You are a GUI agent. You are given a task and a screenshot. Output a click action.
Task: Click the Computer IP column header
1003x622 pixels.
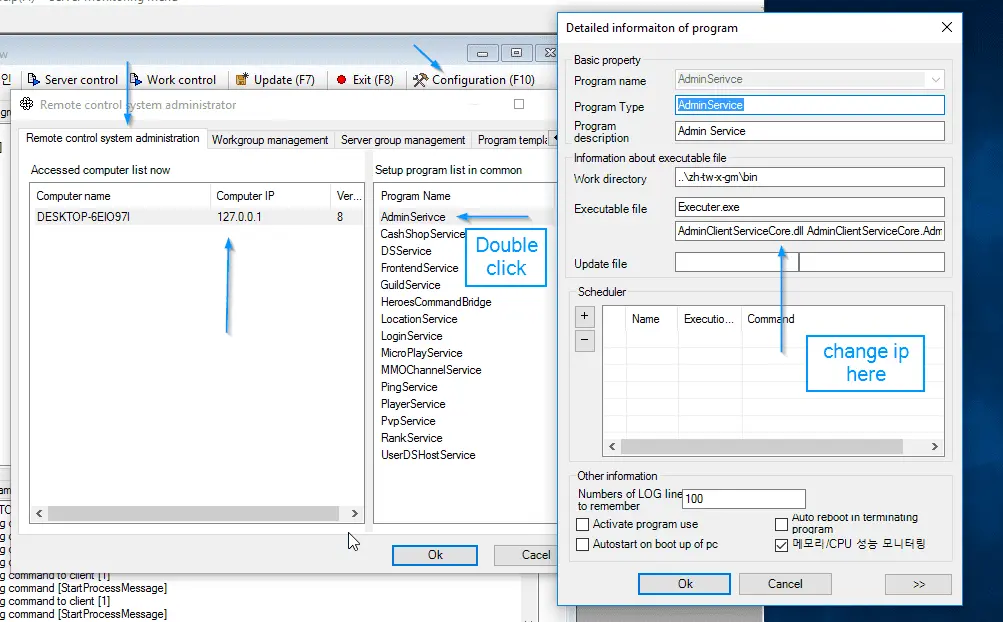[x=270, y=196]
